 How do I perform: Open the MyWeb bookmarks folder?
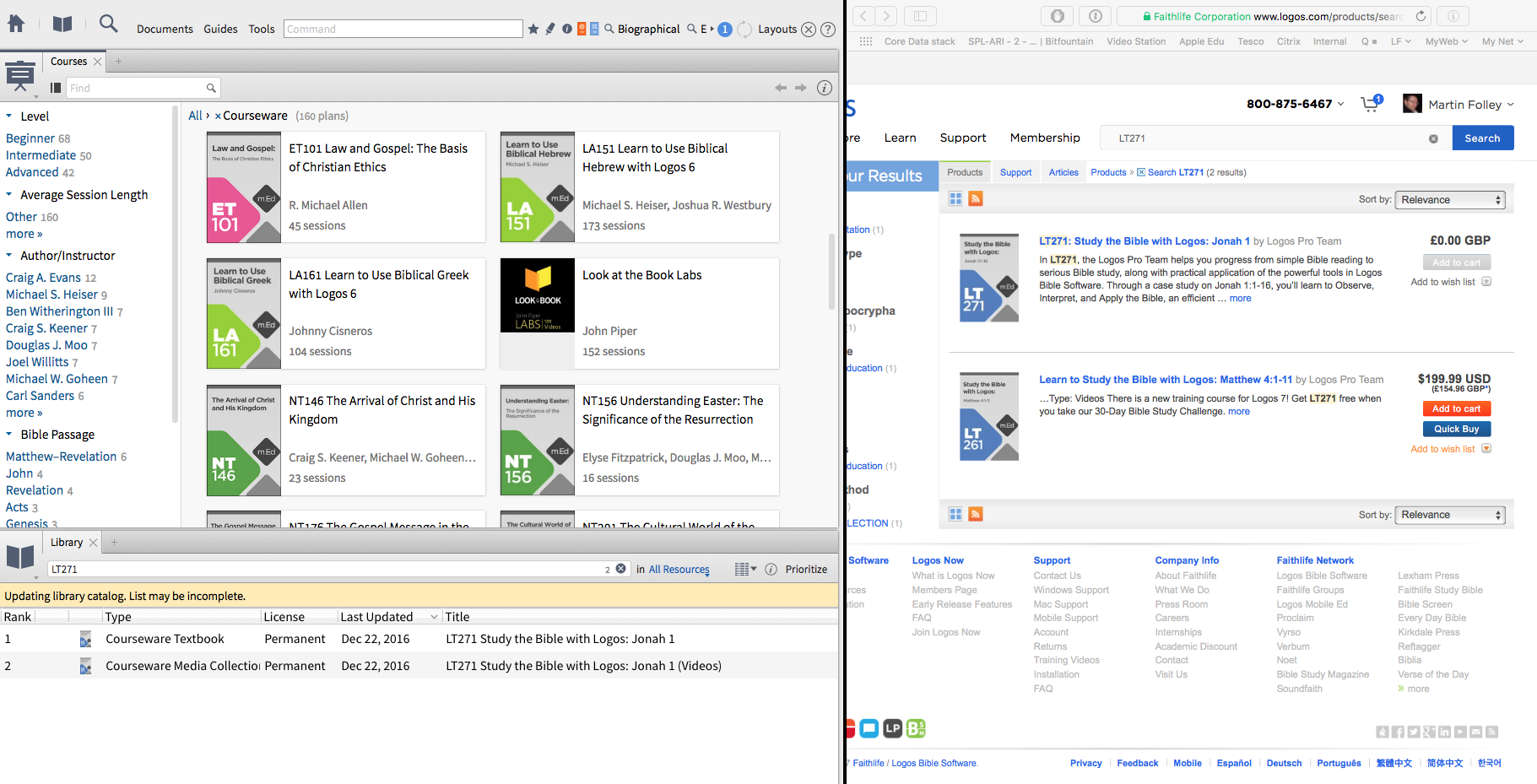pyautogui.click(x=1446, y=41)
